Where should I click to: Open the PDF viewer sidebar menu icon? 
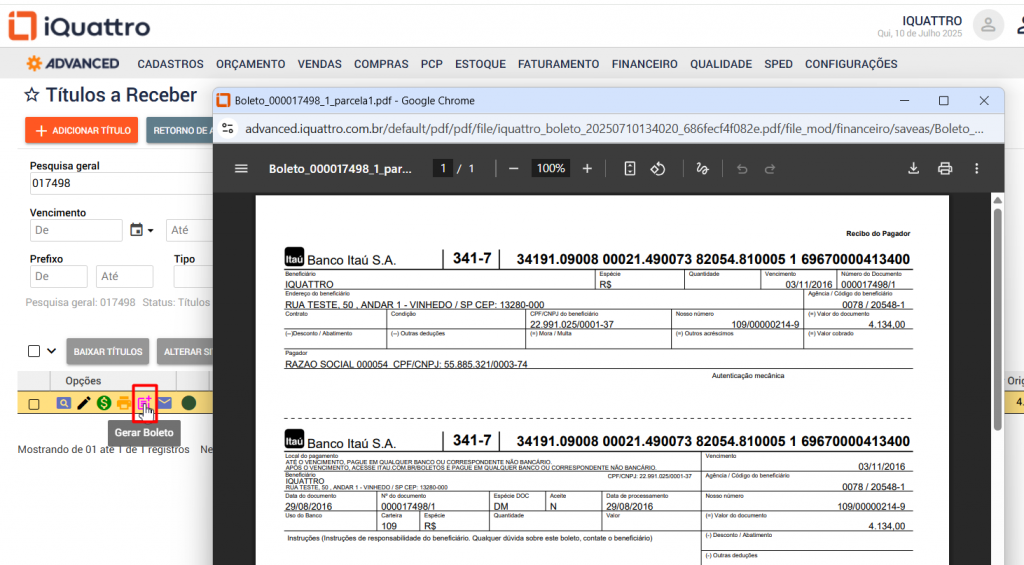coord(241,169)
